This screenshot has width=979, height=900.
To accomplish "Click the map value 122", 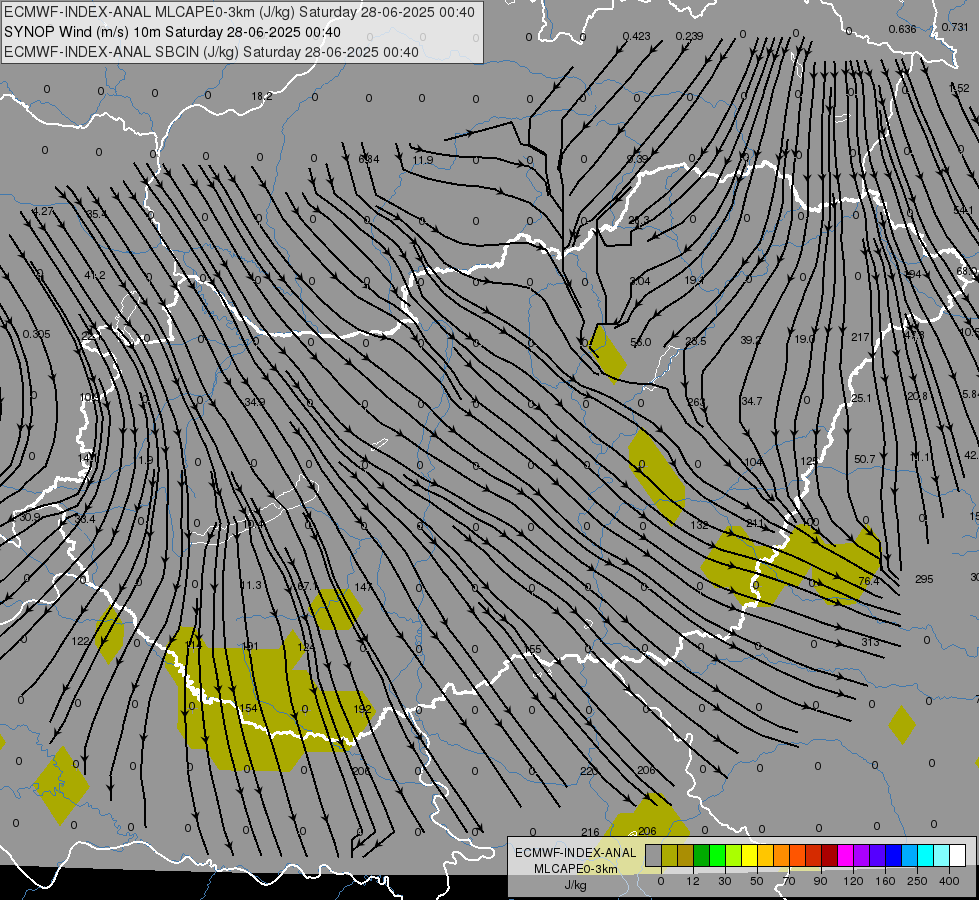I will coord(81,641).
